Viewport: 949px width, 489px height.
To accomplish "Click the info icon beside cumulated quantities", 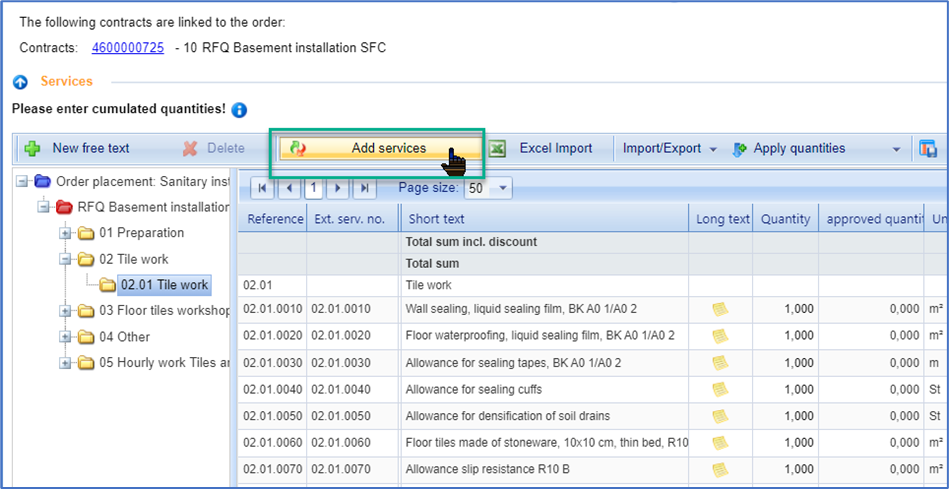I will click(239, 110).
